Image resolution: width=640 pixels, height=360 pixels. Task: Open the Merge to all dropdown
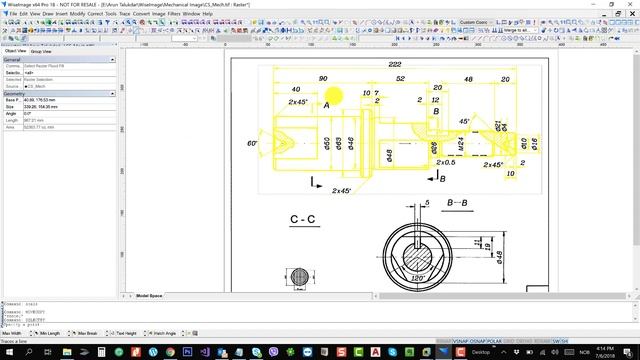(x=520, y=31)
